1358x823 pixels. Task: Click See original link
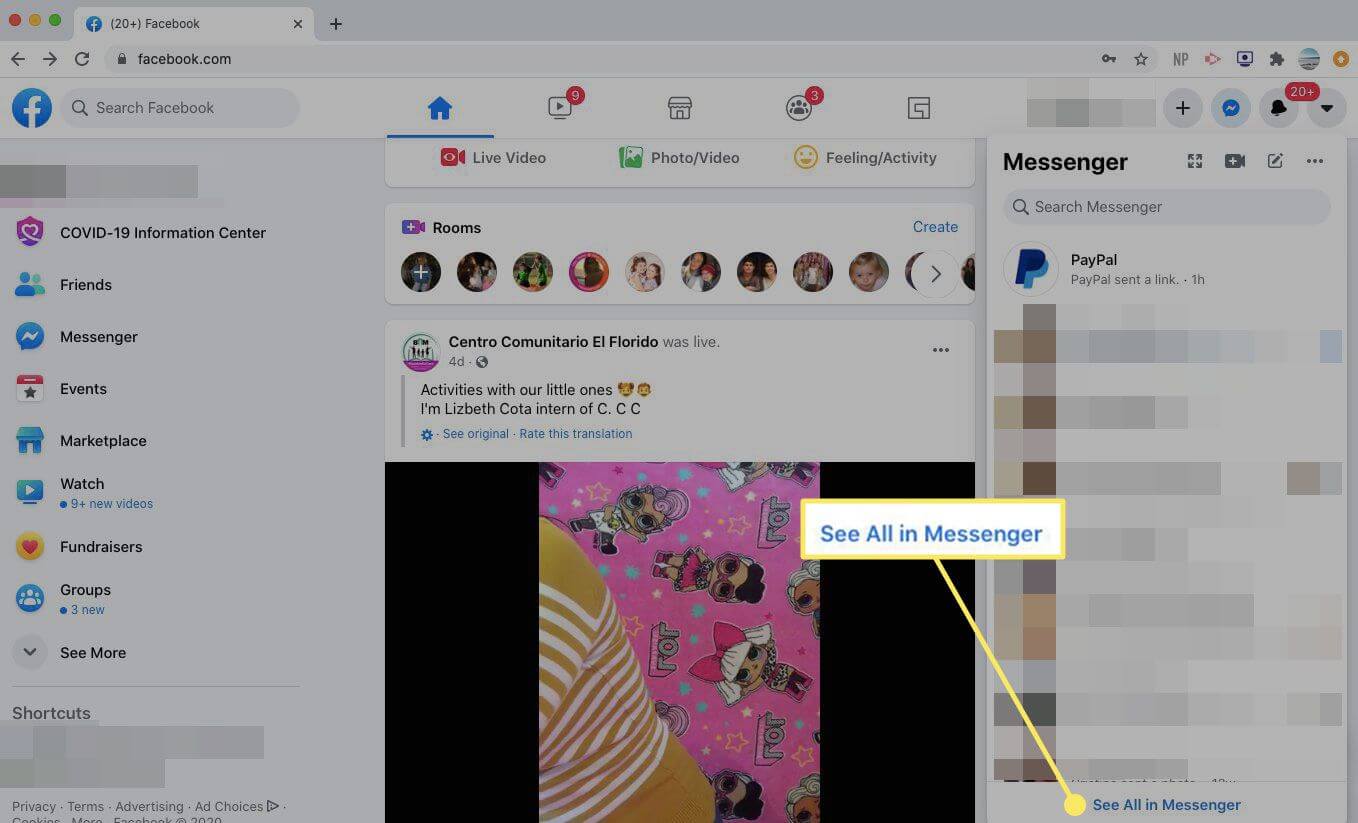click(476, 434)
